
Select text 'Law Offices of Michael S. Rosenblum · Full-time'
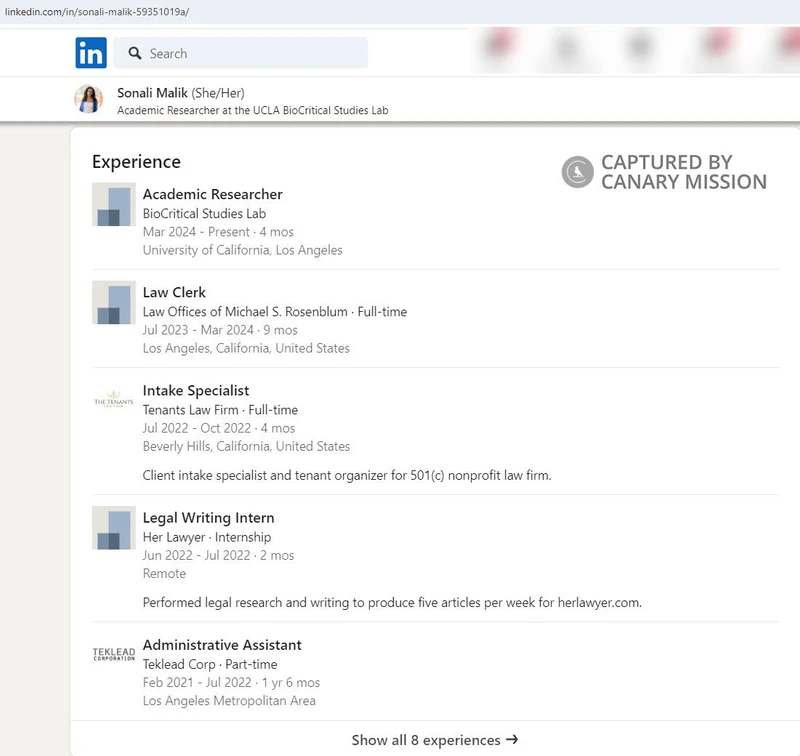(x=274, y=312)
